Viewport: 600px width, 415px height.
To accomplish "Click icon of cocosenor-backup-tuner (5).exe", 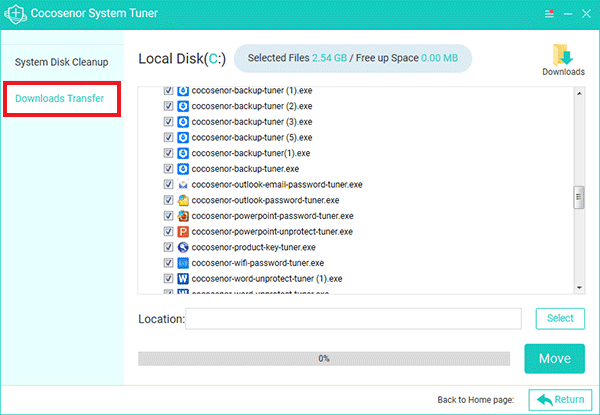I will pyautogui.click(x=183, y=137).
